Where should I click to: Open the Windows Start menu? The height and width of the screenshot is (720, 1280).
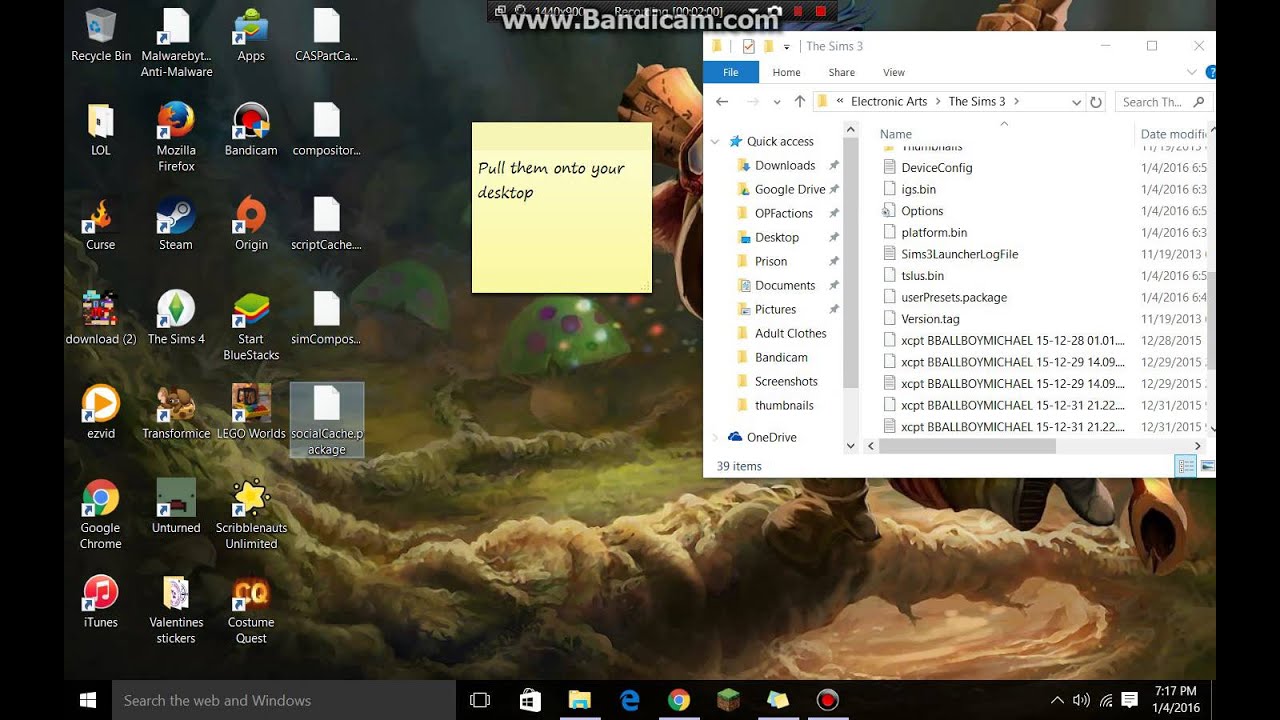coord(88,700)
